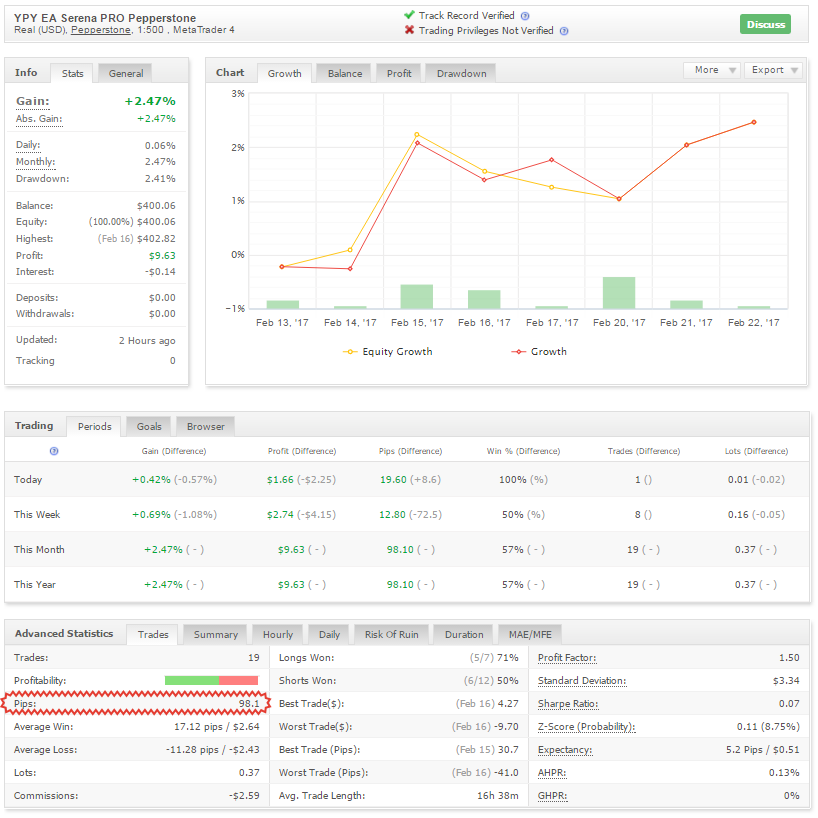The height and width of the screenshot is (818, 818).
Task: Open the Goals trading tab
Action: pos(149,427)
